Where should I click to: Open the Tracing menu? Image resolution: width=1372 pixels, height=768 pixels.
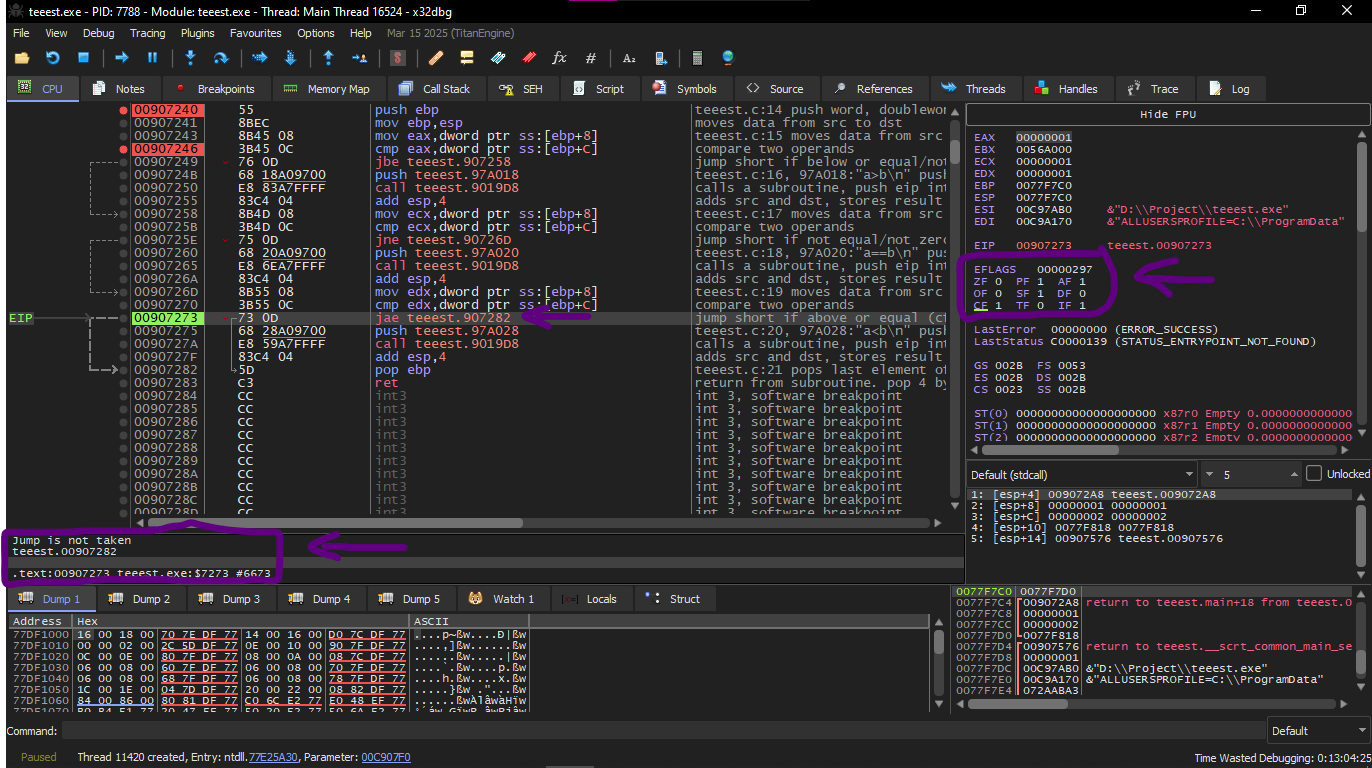[147, 33]
